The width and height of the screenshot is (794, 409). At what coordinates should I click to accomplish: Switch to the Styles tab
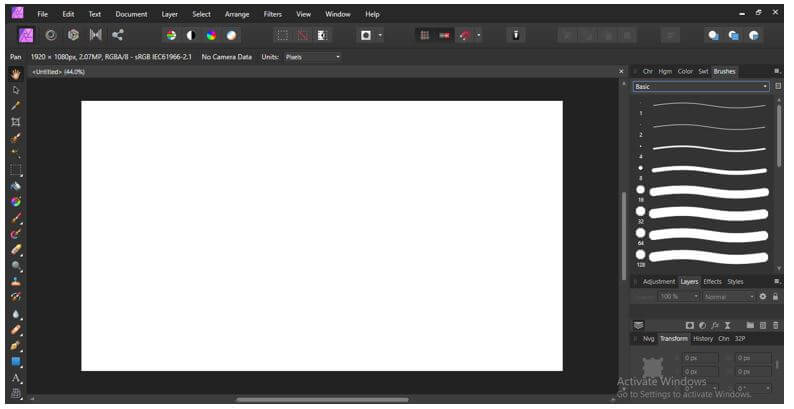point(735,281)
